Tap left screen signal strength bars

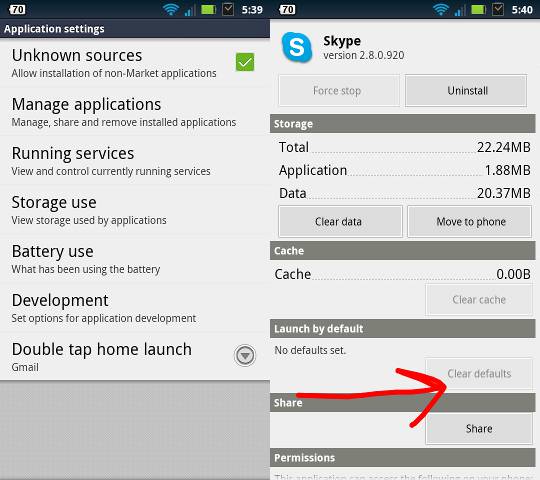(189, 10)
